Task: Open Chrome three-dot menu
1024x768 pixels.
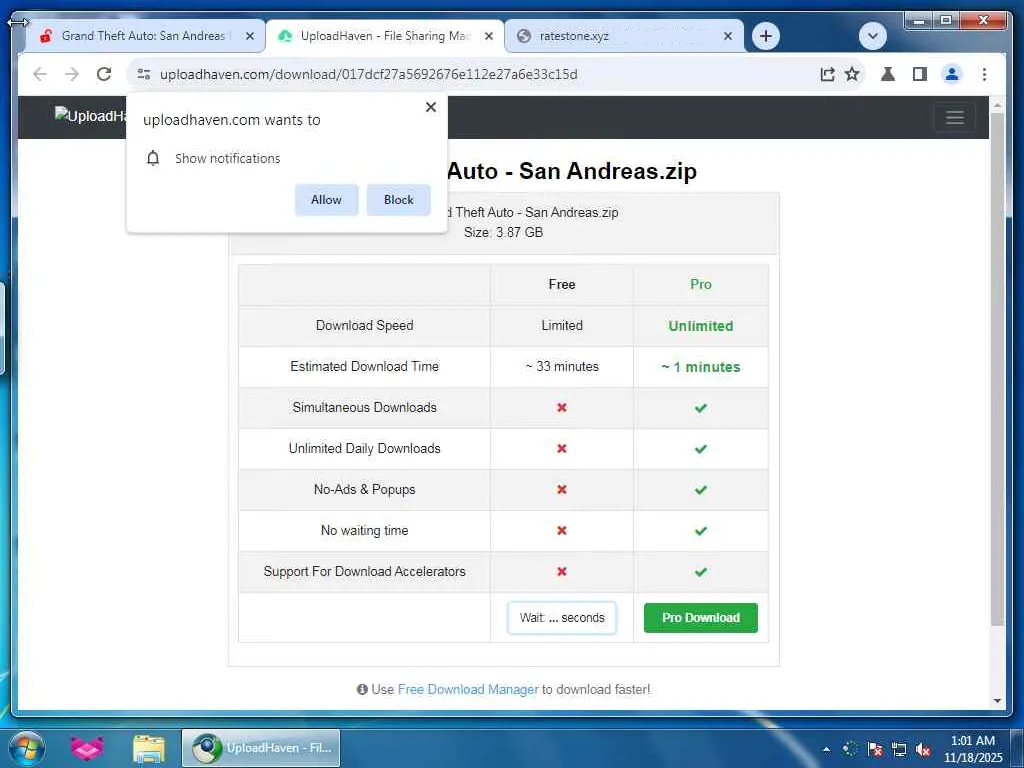Action: [984, 74]
